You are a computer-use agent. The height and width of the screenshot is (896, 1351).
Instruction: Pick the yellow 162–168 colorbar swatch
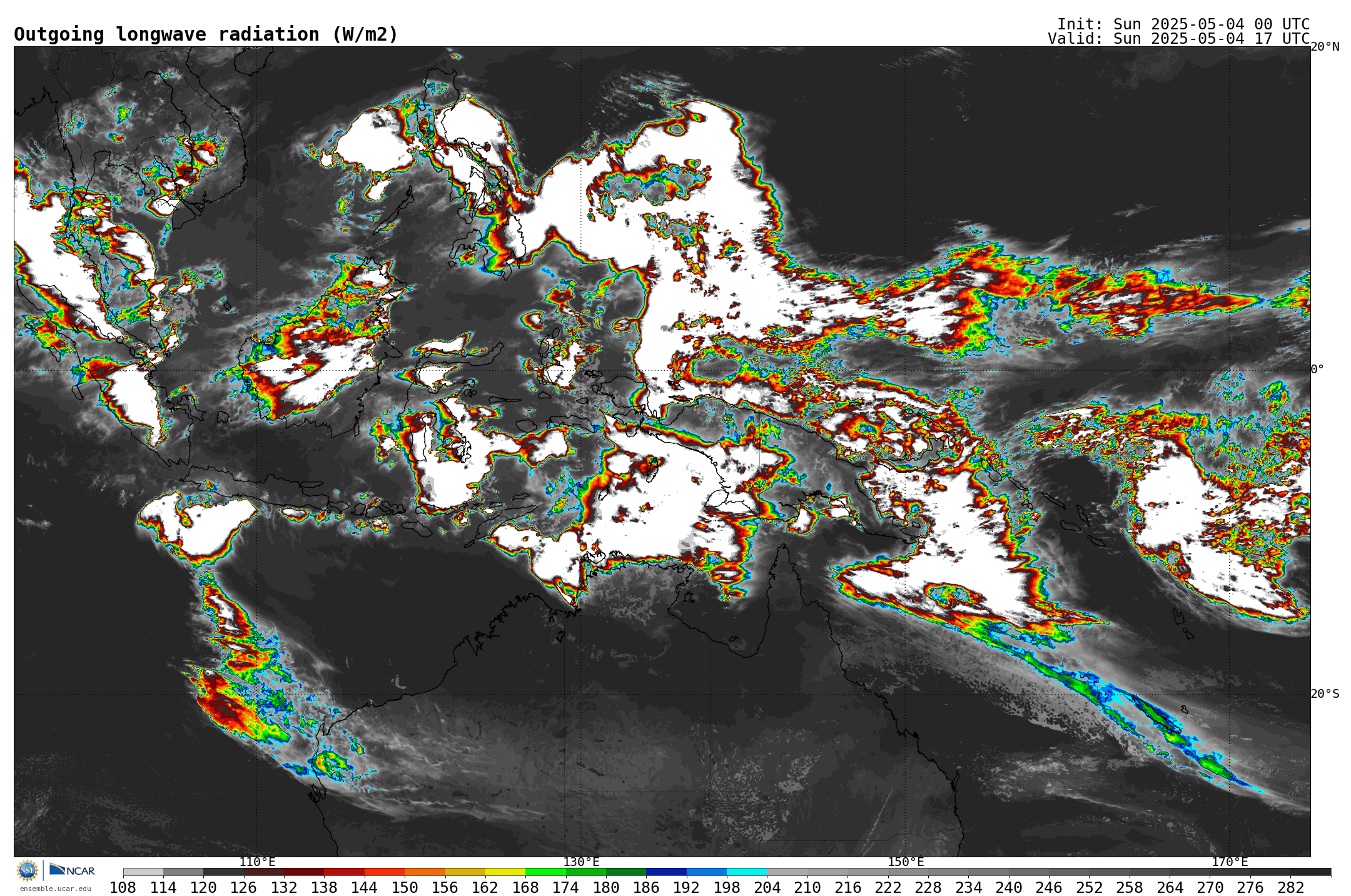tap(505, 872)
